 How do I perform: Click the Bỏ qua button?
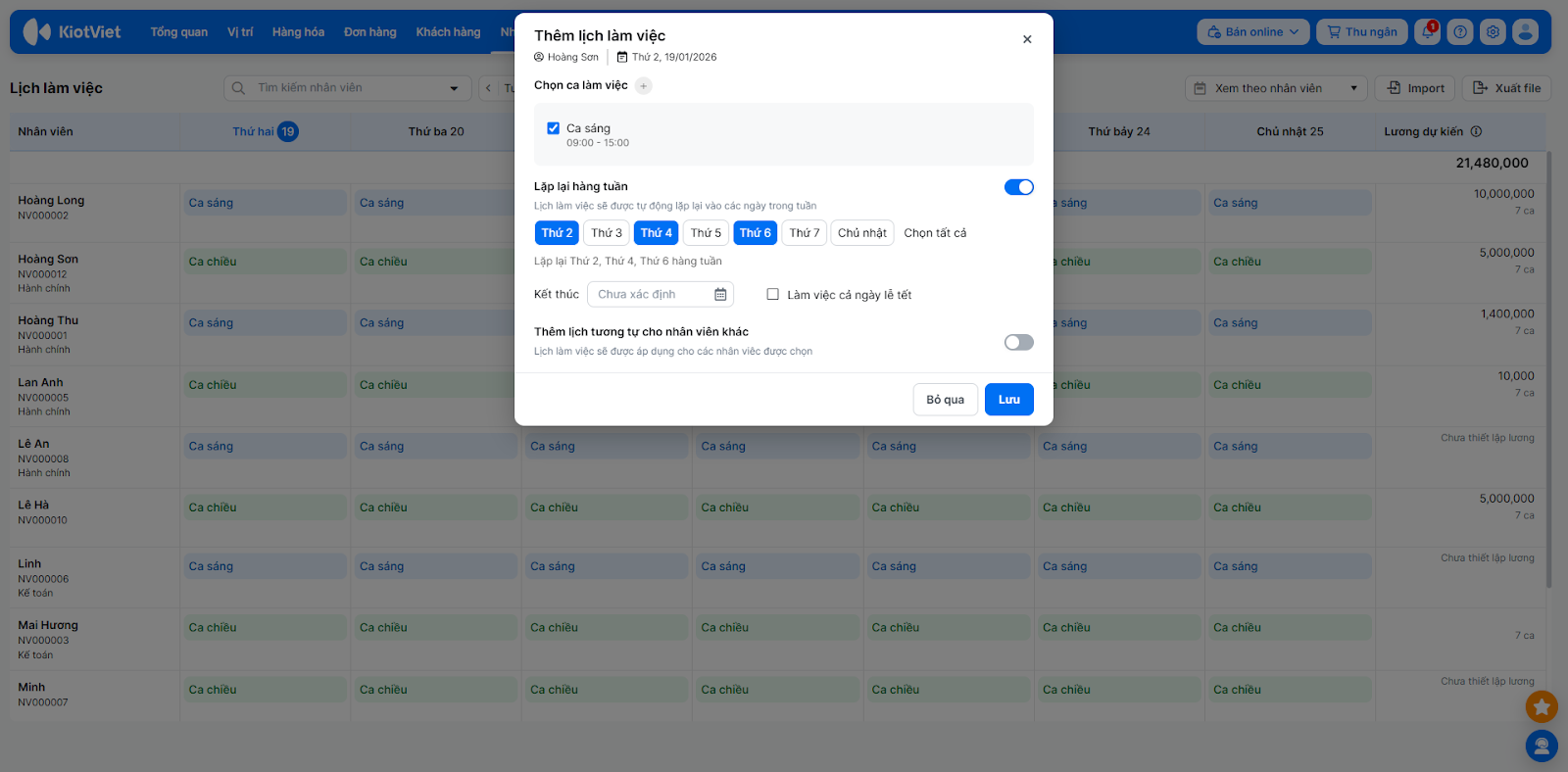946,400
